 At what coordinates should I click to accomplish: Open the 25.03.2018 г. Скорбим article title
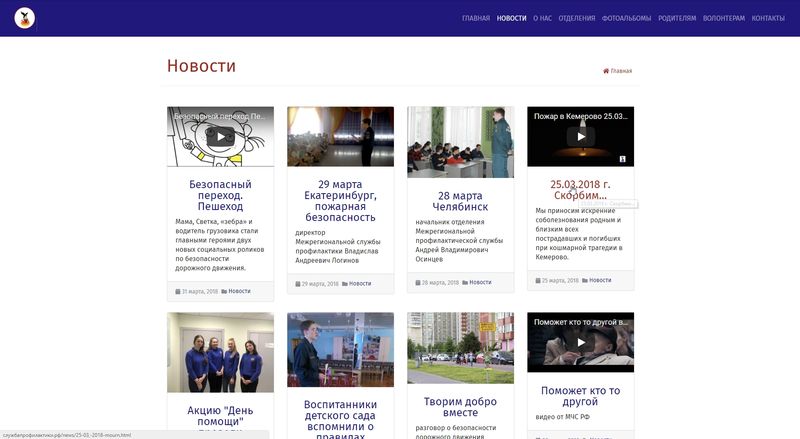[x=581, y=190]
